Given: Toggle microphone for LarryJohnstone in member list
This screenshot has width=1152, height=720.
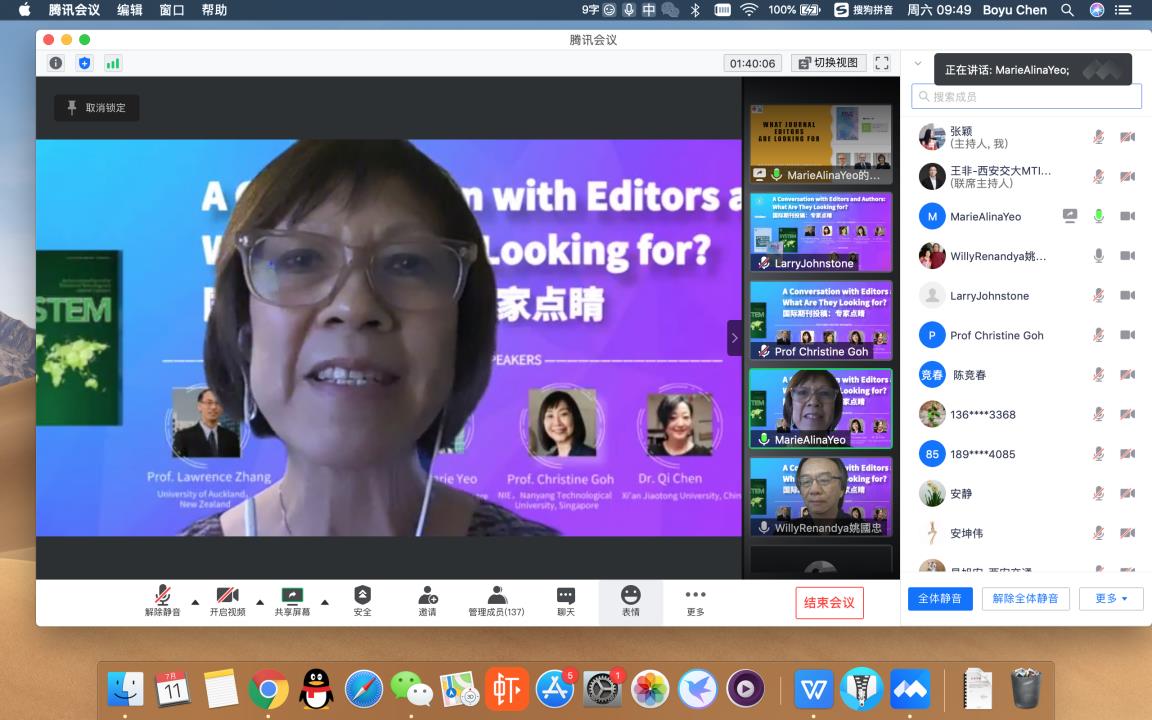Looking at the screenshot, I should [x=1098, y=296].
